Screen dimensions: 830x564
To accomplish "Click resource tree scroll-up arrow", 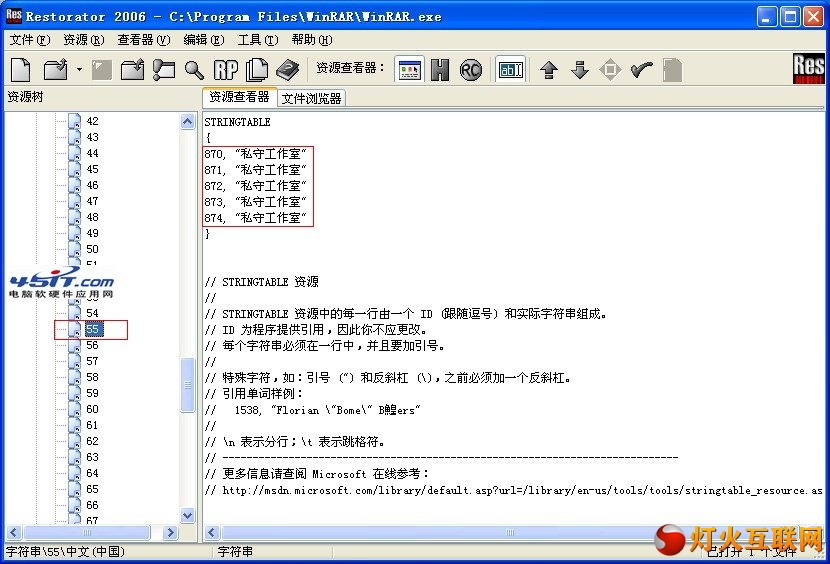I will 187,122.
